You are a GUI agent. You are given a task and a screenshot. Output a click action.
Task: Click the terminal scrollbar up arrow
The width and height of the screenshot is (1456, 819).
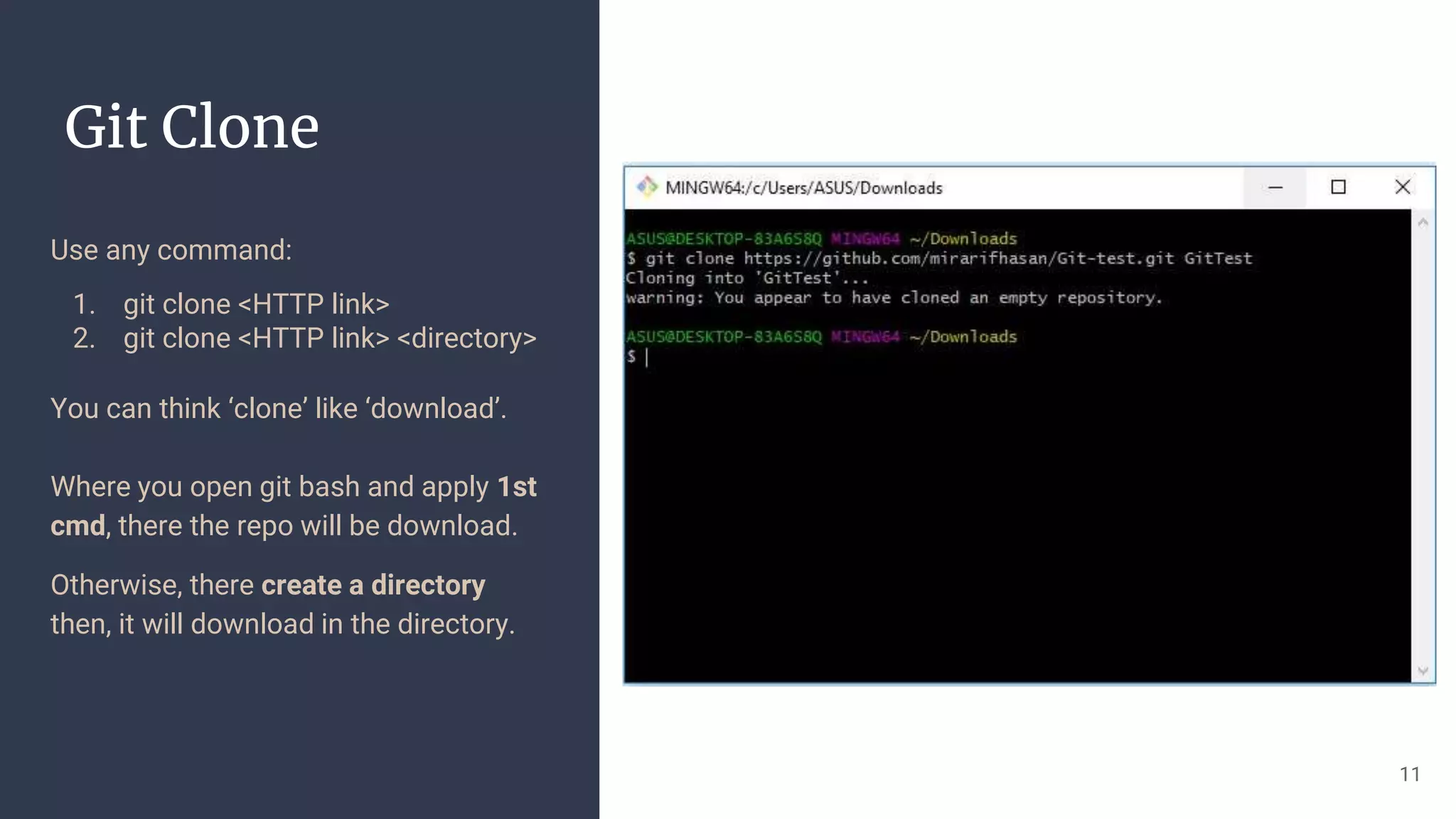1423,223
